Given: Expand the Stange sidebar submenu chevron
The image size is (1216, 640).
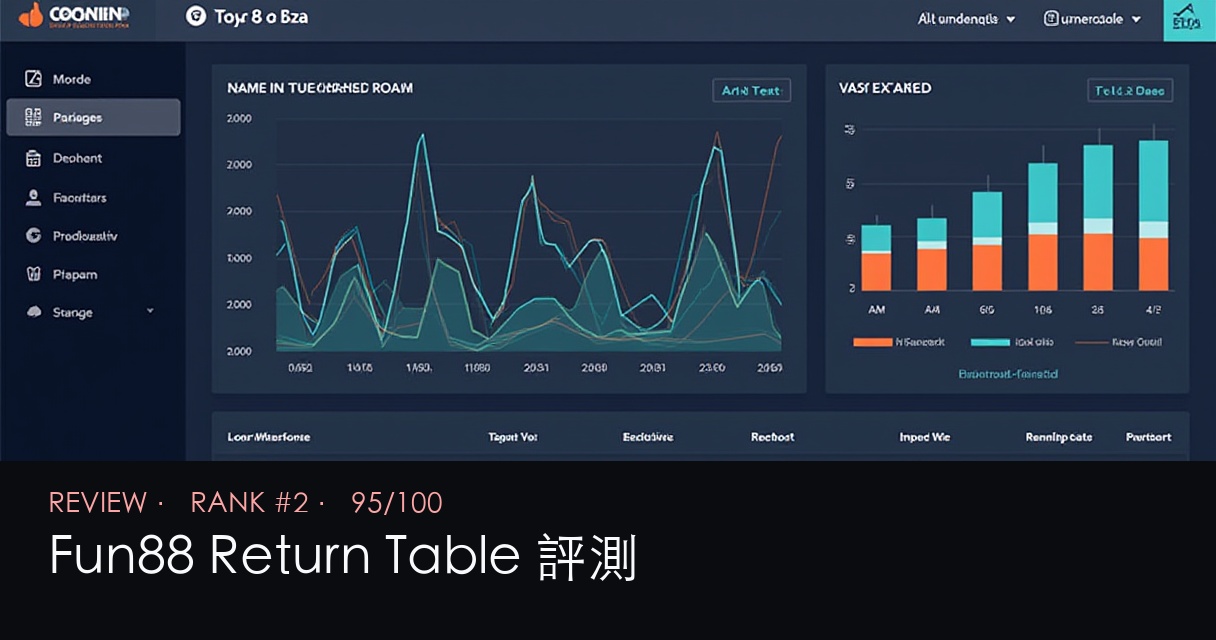Looking at the screenshot, I should (149, 311).
